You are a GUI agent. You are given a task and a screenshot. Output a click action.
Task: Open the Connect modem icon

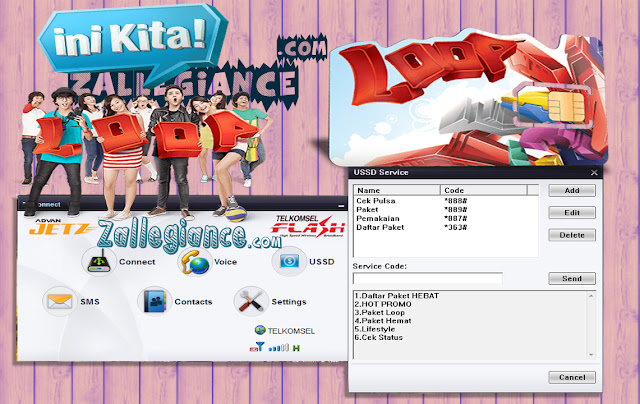tap(99, 262)
